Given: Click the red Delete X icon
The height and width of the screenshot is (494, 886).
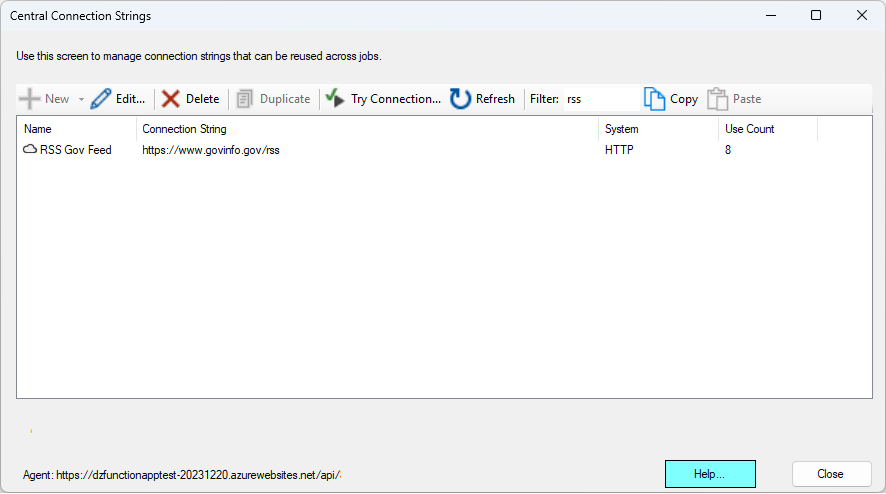Looking at the screenshot, I should pyautogui.click(x=170, y=99).
